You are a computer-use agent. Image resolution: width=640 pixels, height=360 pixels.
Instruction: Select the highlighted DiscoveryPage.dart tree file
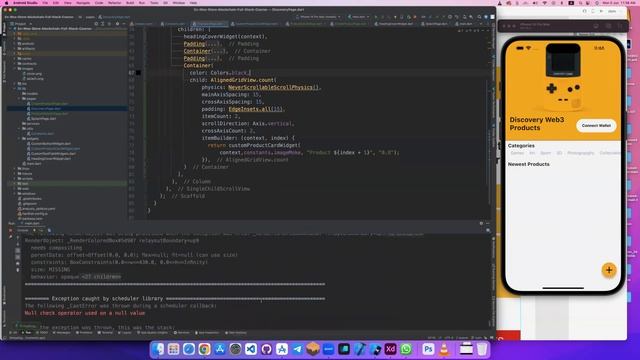pyautogui.click(x=46, y=109)
